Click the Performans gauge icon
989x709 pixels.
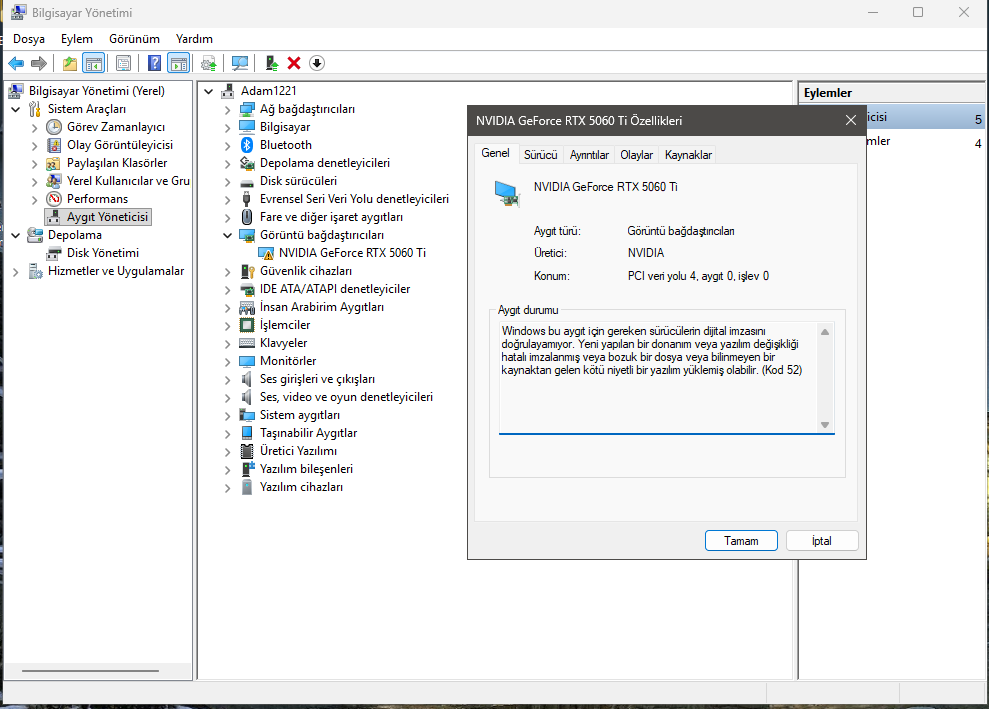[54, 199]
